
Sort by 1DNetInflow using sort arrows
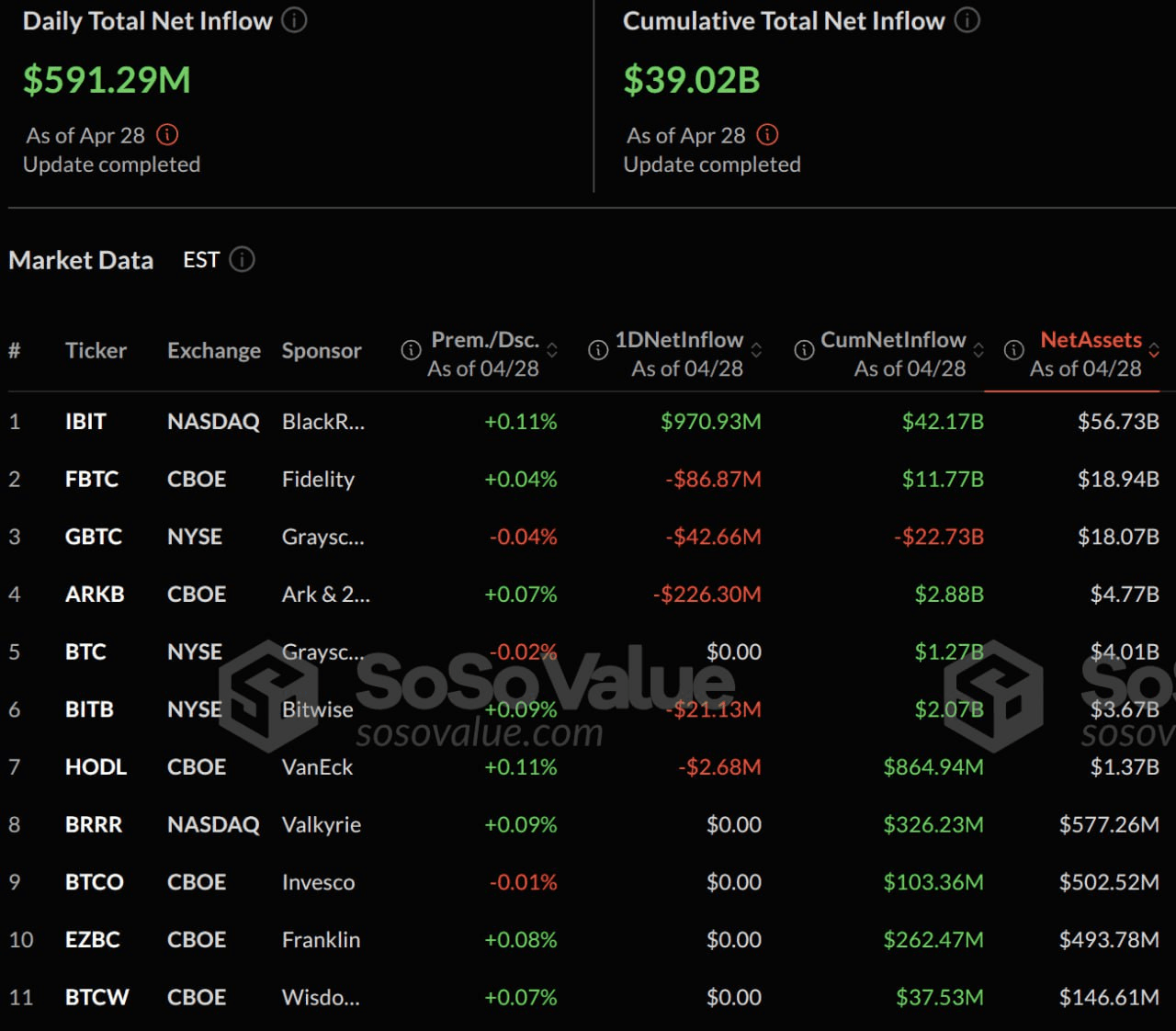click(756, 350)
